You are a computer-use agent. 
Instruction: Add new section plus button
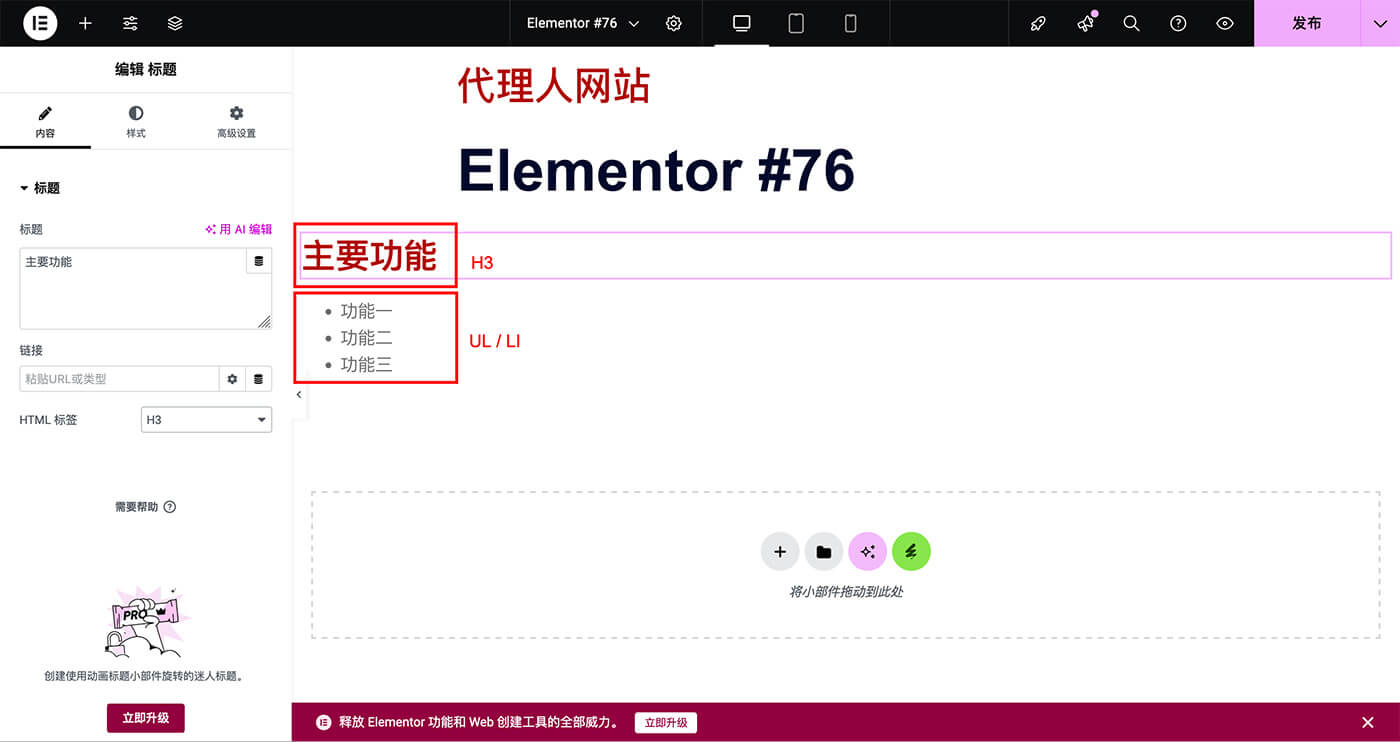pos(780,551)
